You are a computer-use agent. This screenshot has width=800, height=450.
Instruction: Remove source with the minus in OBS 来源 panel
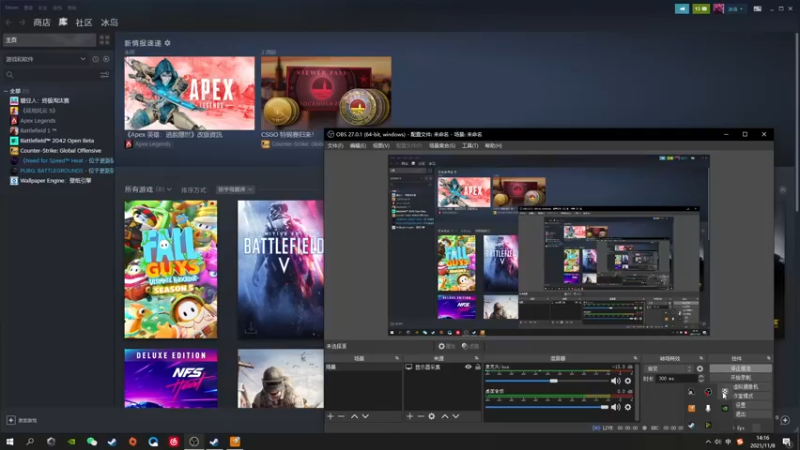421,416
